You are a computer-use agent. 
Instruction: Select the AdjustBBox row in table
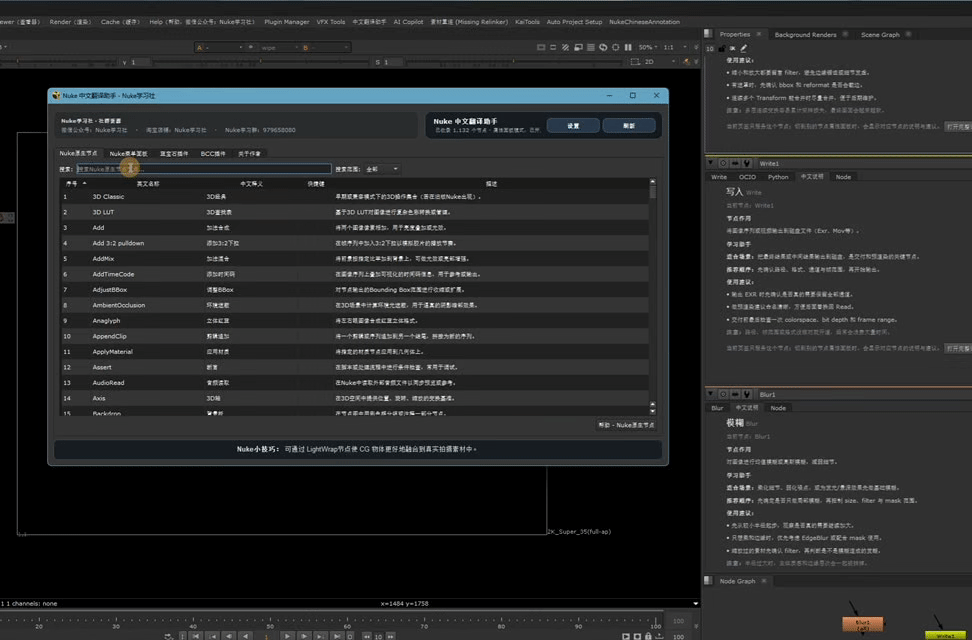click(x=355, y=290)
